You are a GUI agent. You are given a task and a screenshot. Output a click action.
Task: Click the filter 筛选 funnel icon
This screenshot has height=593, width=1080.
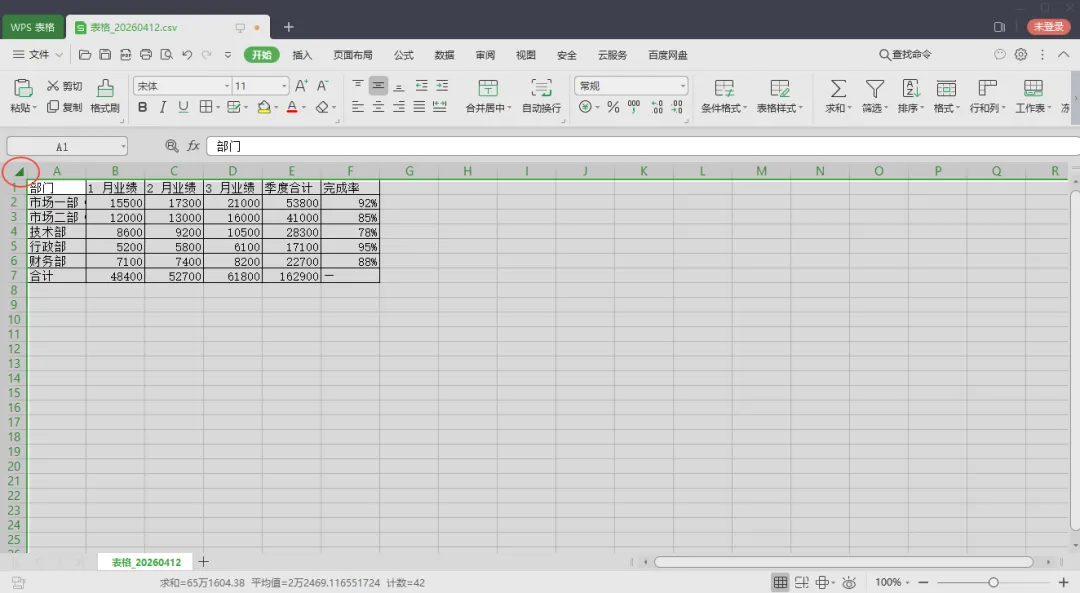[x=875, y=88]
